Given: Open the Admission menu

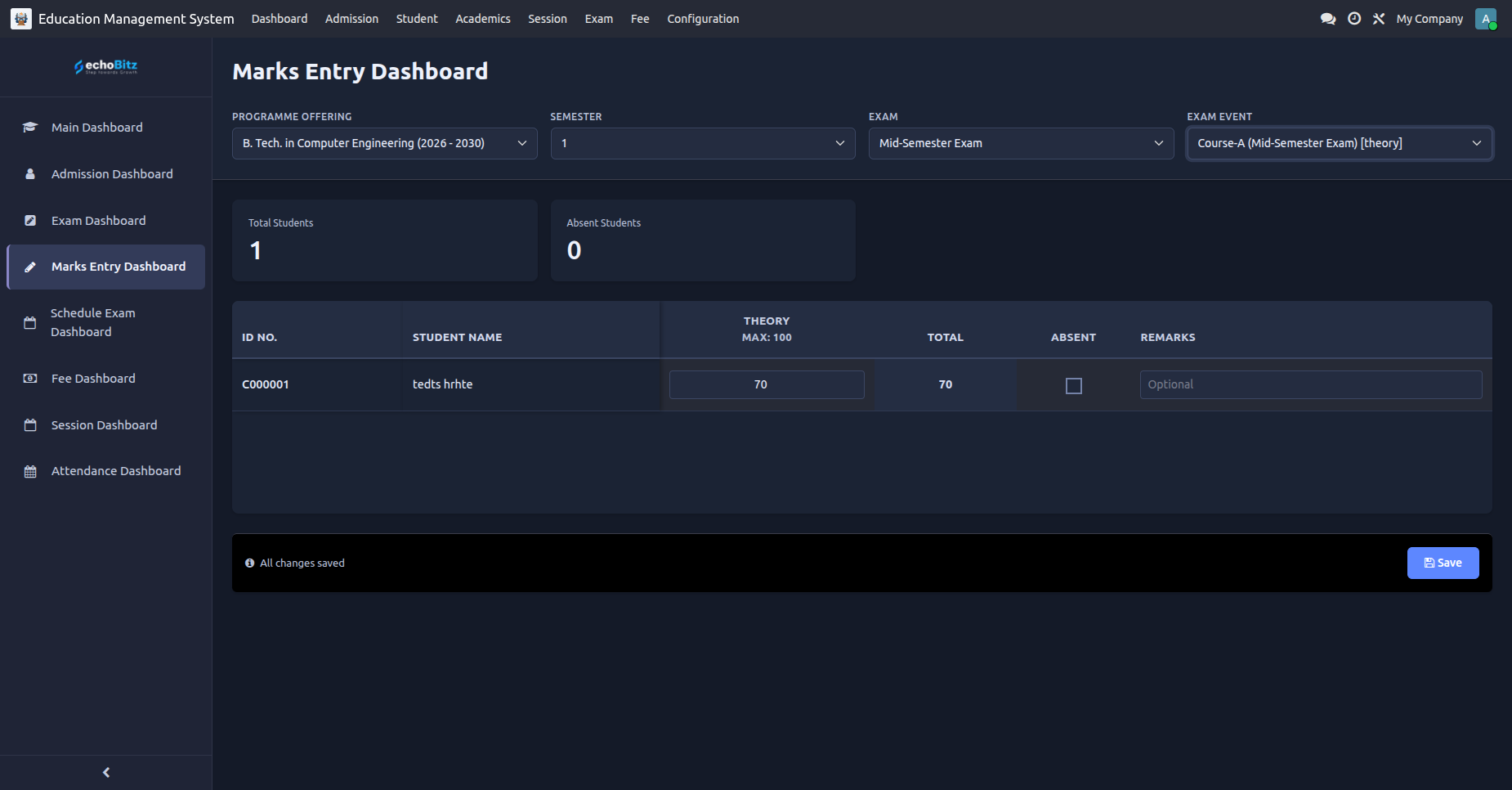Looking at the screenshot, I should (351, 19).
